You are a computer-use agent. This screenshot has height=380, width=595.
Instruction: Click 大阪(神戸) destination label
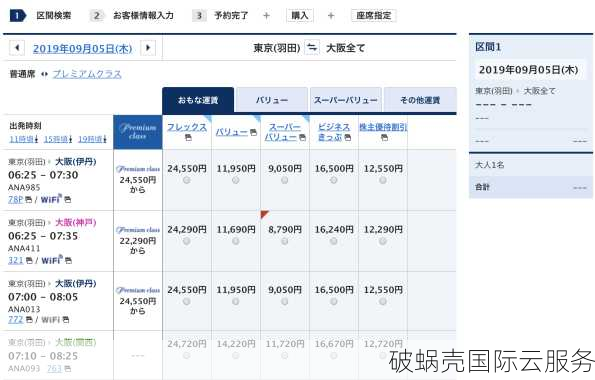(x=76, y=222)
